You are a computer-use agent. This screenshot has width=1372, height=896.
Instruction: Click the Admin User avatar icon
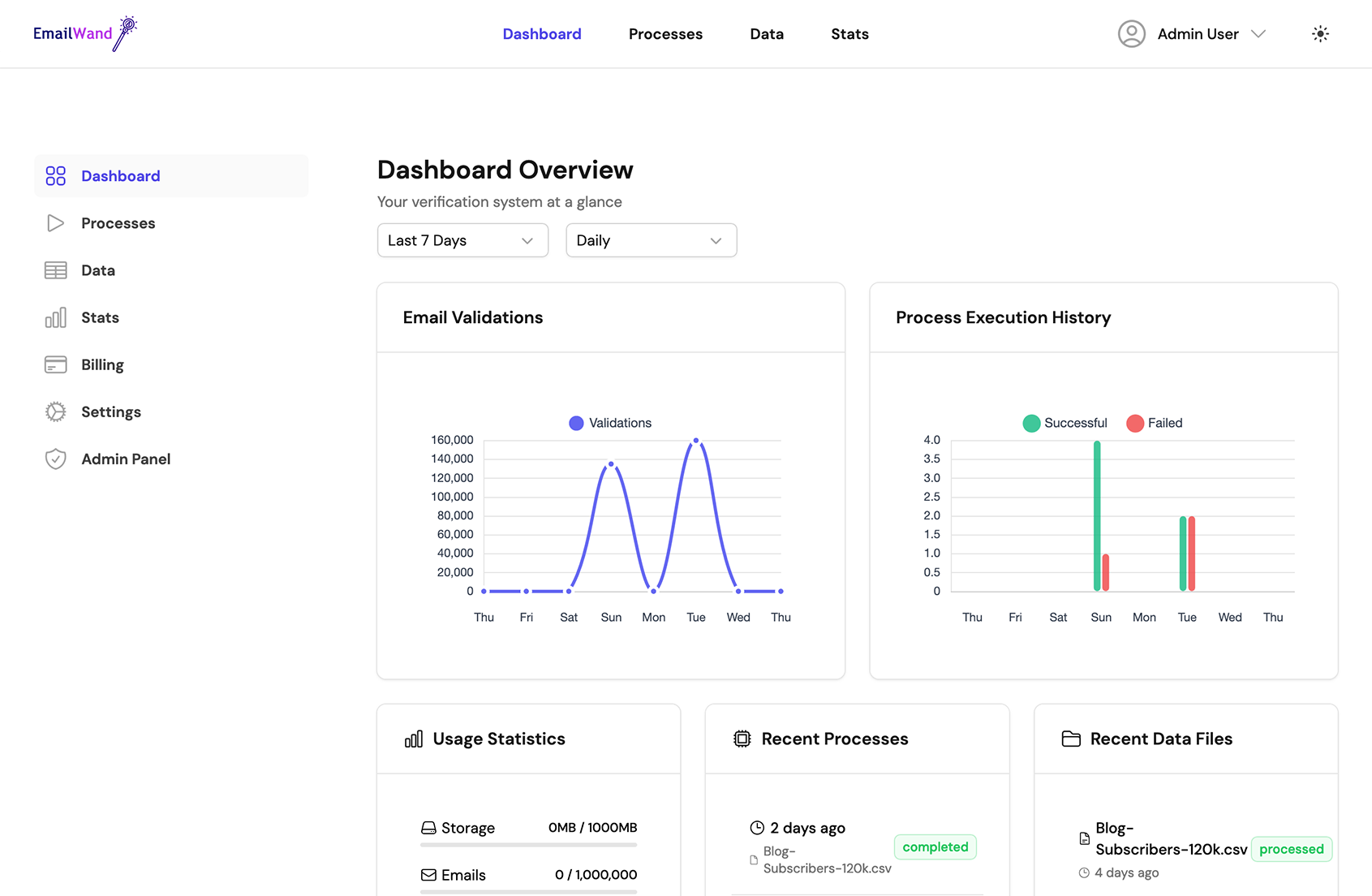click(1131, 34)
